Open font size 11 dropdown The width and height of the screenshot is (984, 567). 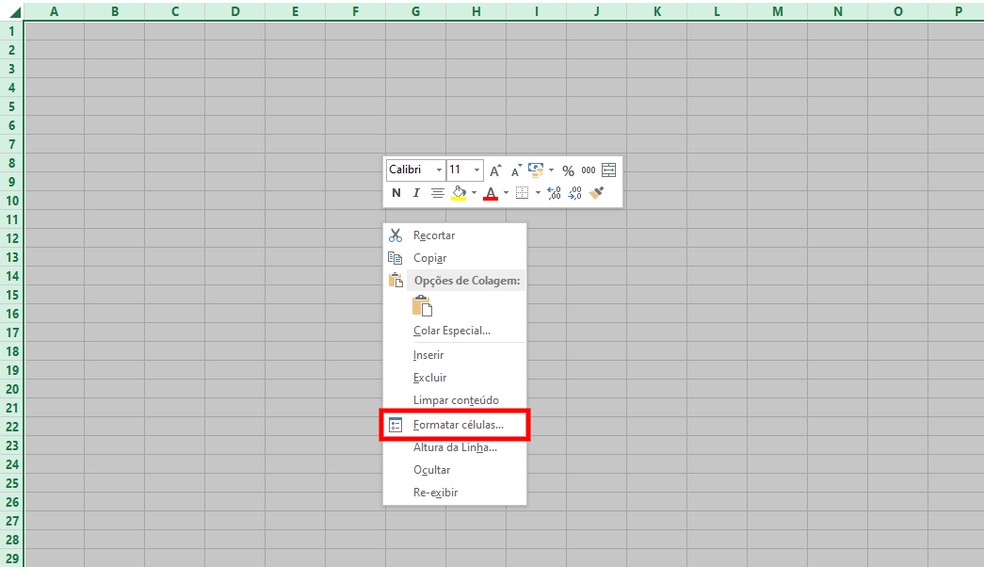point(477,170)
